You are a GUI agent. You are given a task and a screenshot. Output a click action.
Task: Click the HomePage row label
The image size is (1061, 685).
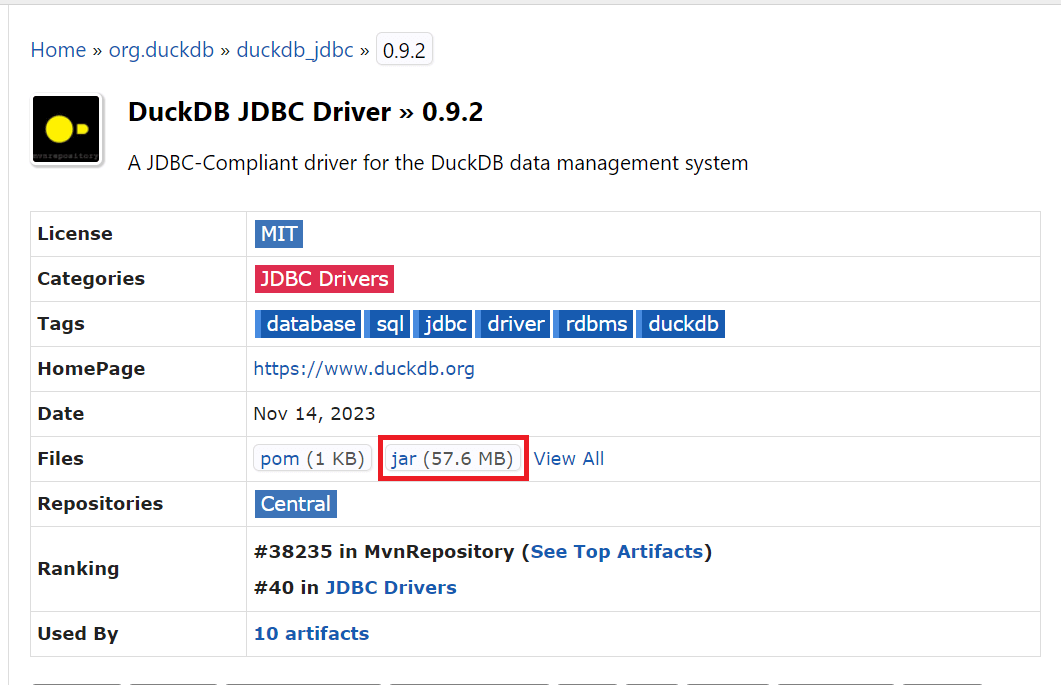(x=91, y=369)
